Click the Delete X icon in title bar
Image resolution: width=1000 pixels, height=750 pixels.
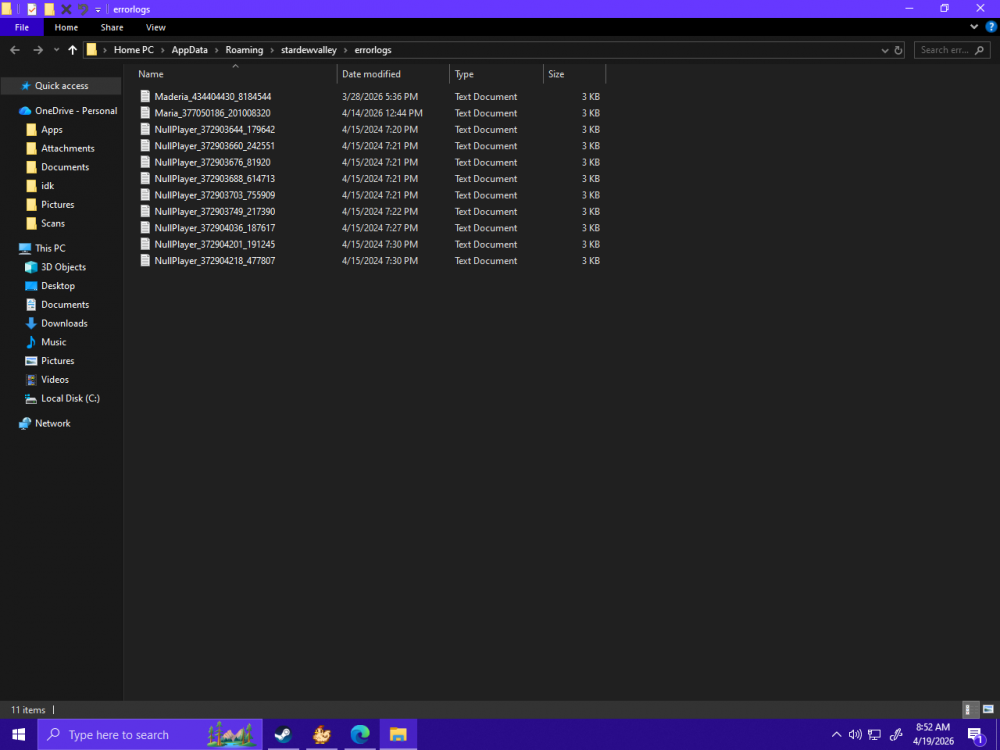[x=66, y=9]
